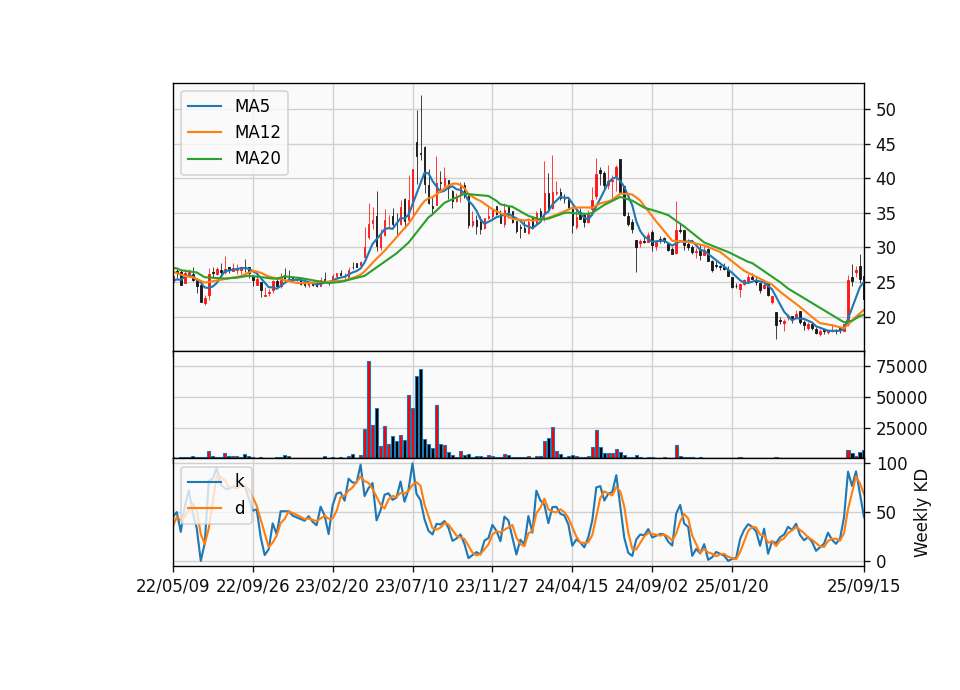Click the 22/09/26 date tick label
The height and width of the screenshot is (690, 960).
[253, 586]
